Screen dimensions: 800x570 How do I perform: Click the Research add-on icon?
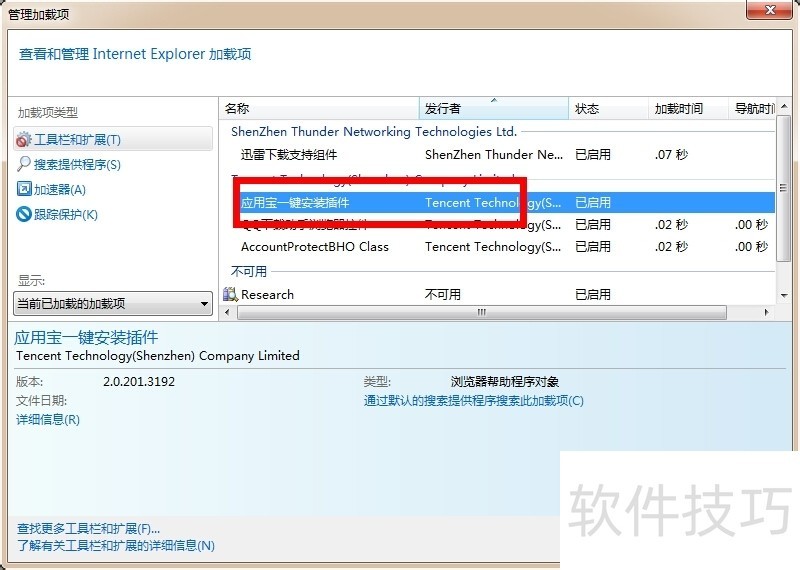[231, 294]
